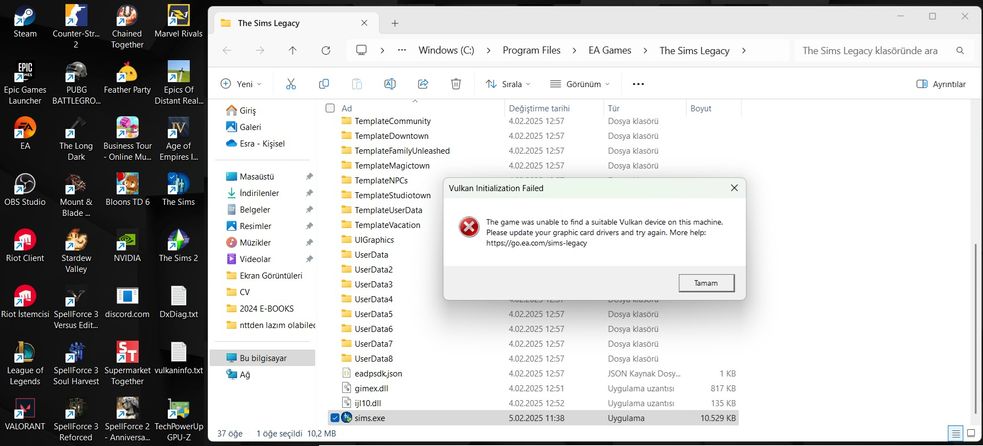Open The Long Dark shortcut
Viewport: 983px width, 446px height.
(76, 138)
